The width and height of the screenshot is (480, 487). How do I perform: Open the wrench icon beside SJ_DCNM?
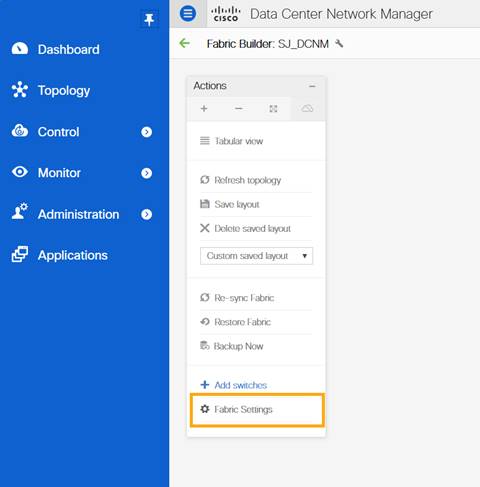point(339,43)
